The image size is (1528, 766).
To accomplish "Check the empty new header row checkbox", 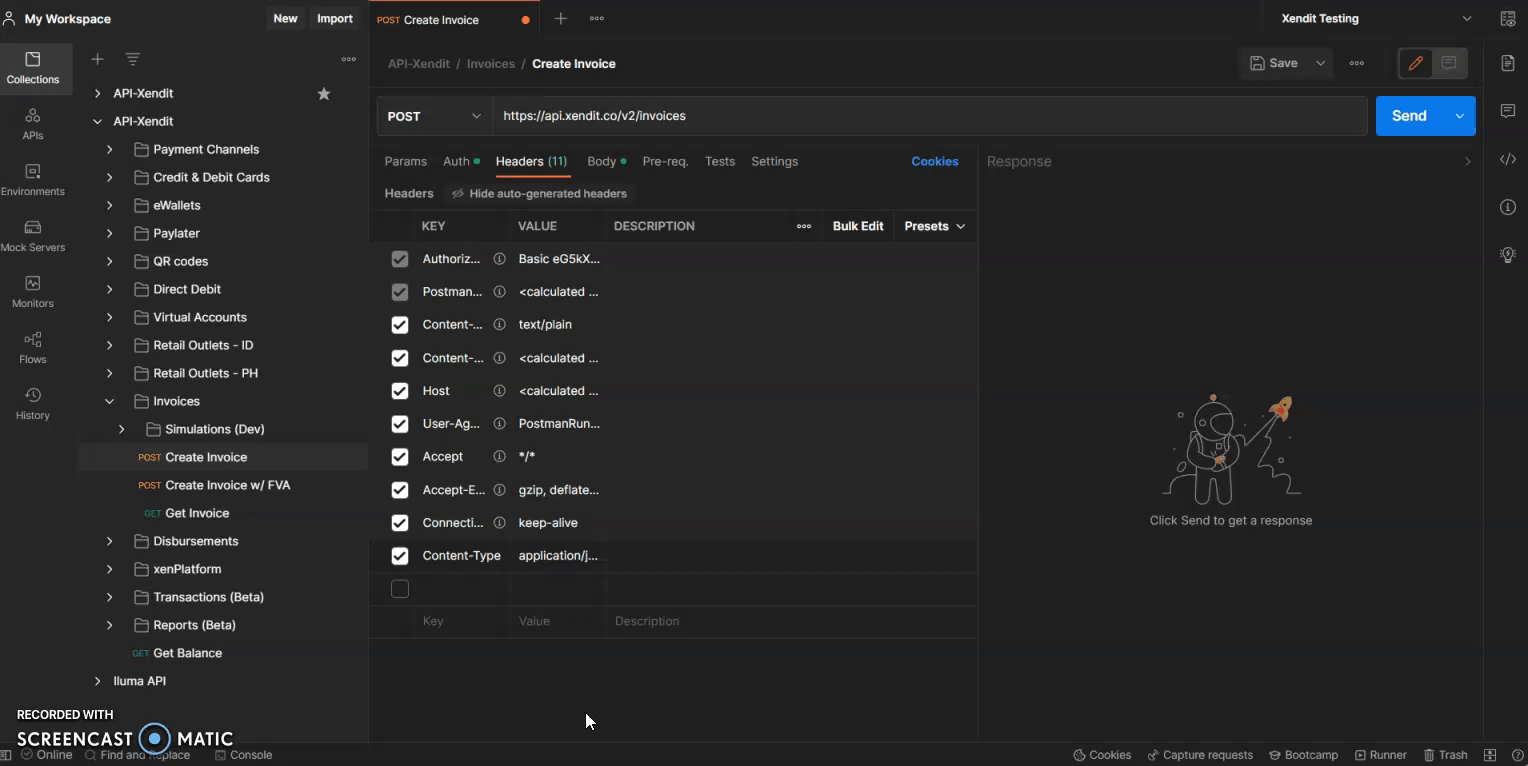I will point(400,589).
